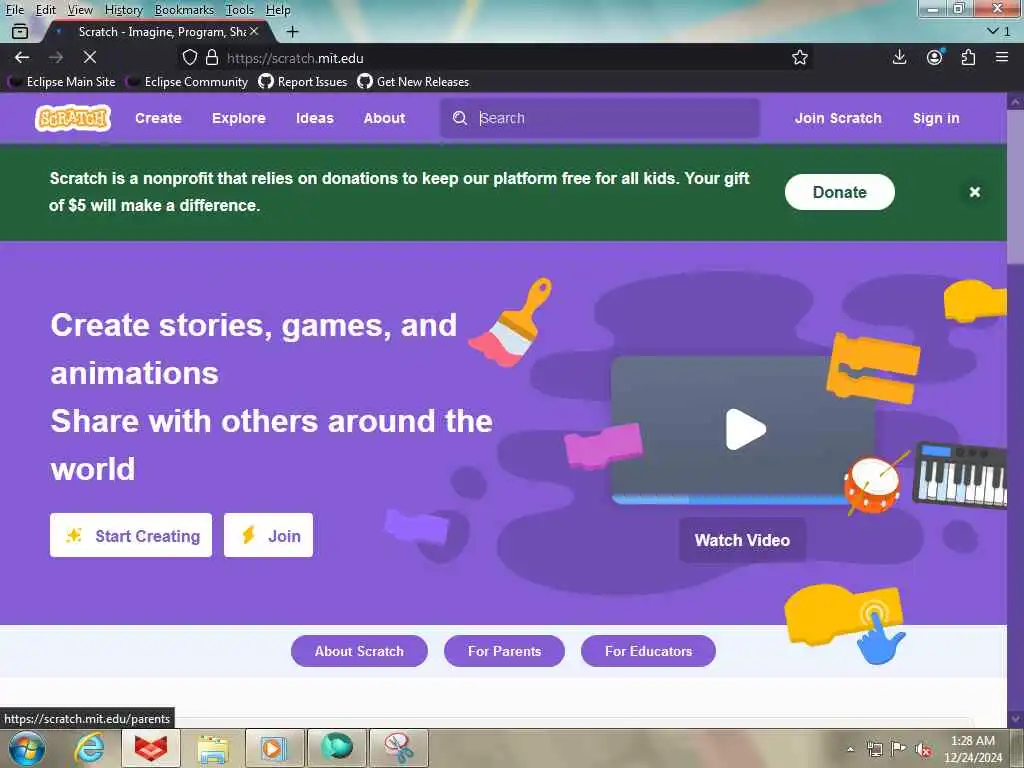
Task: Open the Windows Start menu
Action: coord(26,748)
